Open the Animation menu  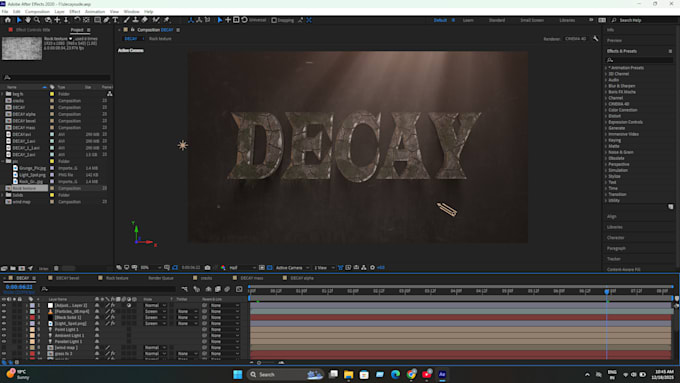(x=95, y=12)
